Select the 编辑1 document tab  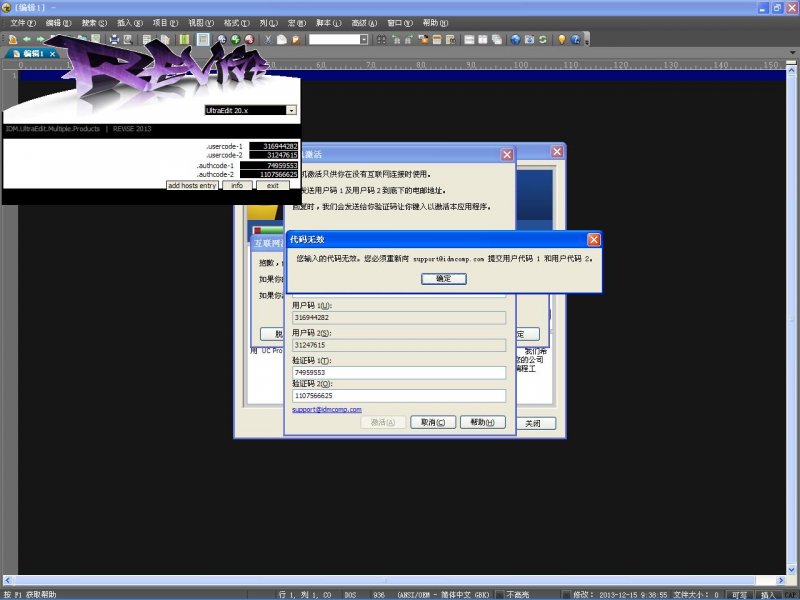tap(31, 54)
